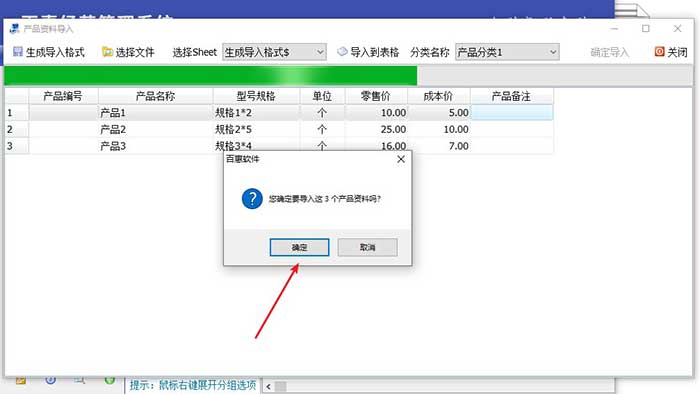700x394 pixels.
Task: Click the highlighted 产品备注 cell in row 1
Action: pyautogui.click(x=512, y=112)
